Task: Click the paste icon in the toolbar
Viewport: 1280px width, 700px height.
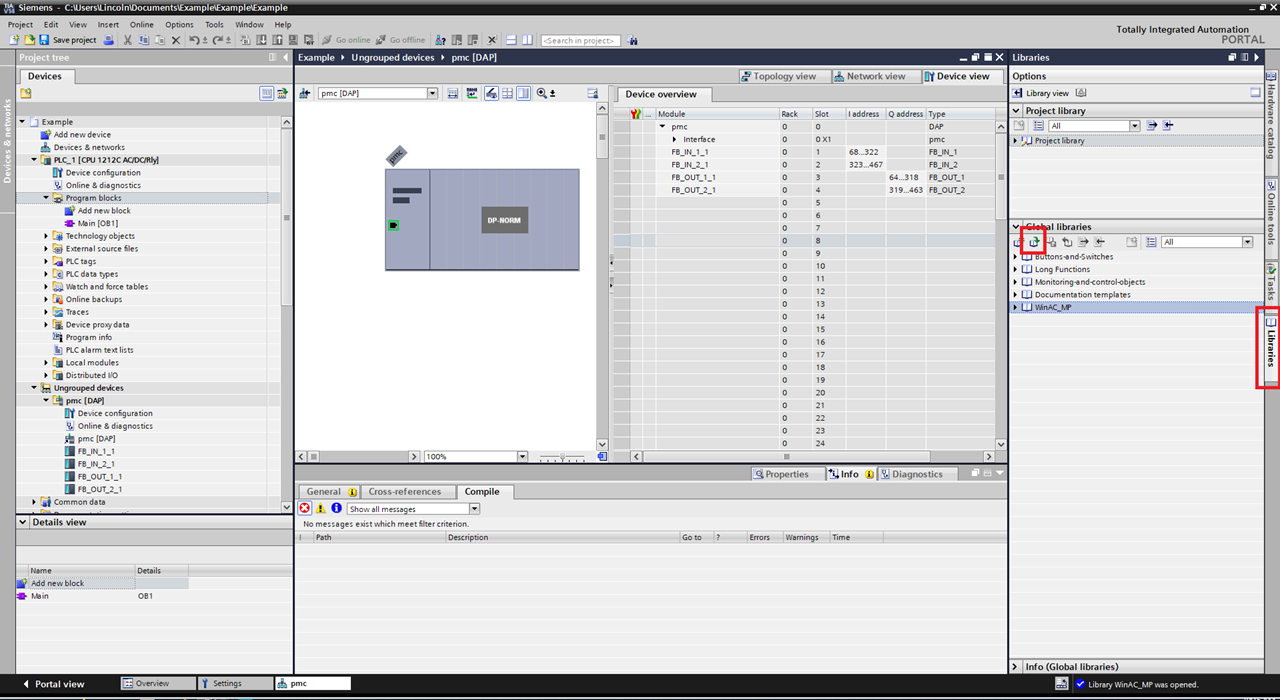Action: coord(158,40)
